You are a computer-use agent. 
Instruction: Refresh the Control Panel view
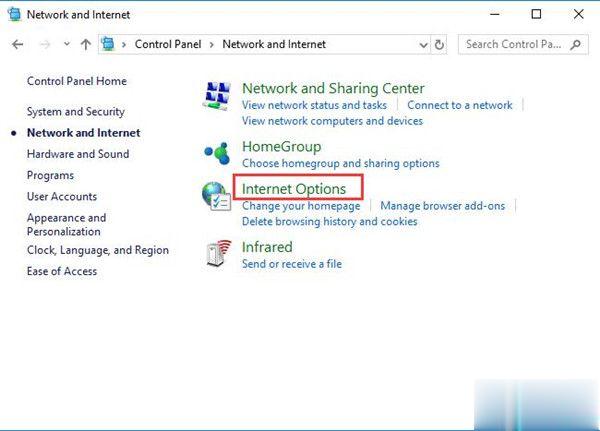point(440,44)
